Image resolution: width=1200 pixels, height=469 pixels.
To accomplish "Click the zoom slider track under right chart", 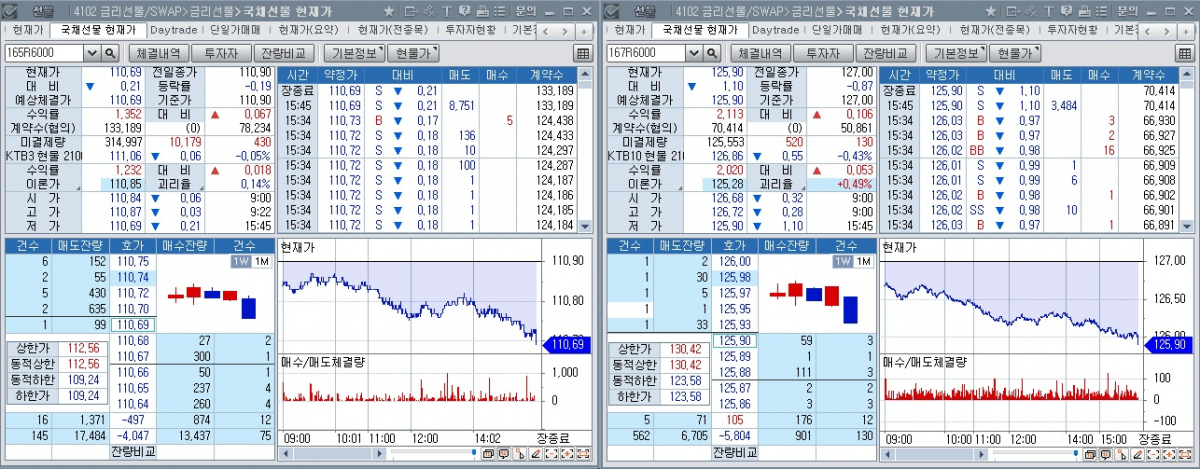I will click(x=1033, y=453).
